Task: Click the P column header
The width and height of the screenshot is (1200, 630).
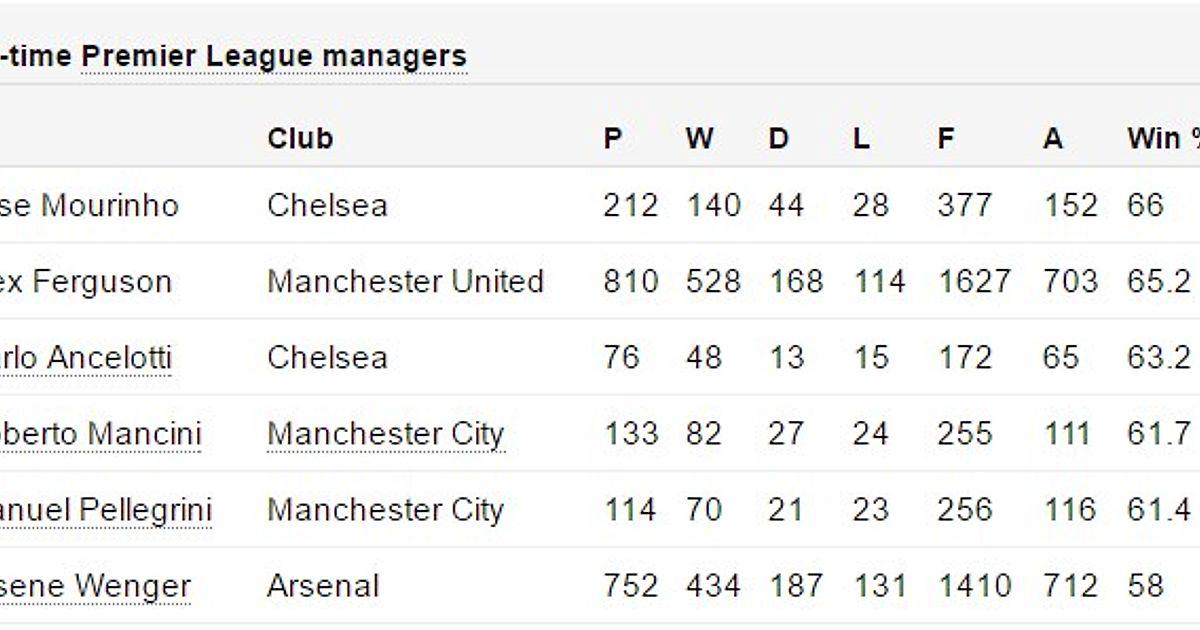Action: tap(613, 138)
